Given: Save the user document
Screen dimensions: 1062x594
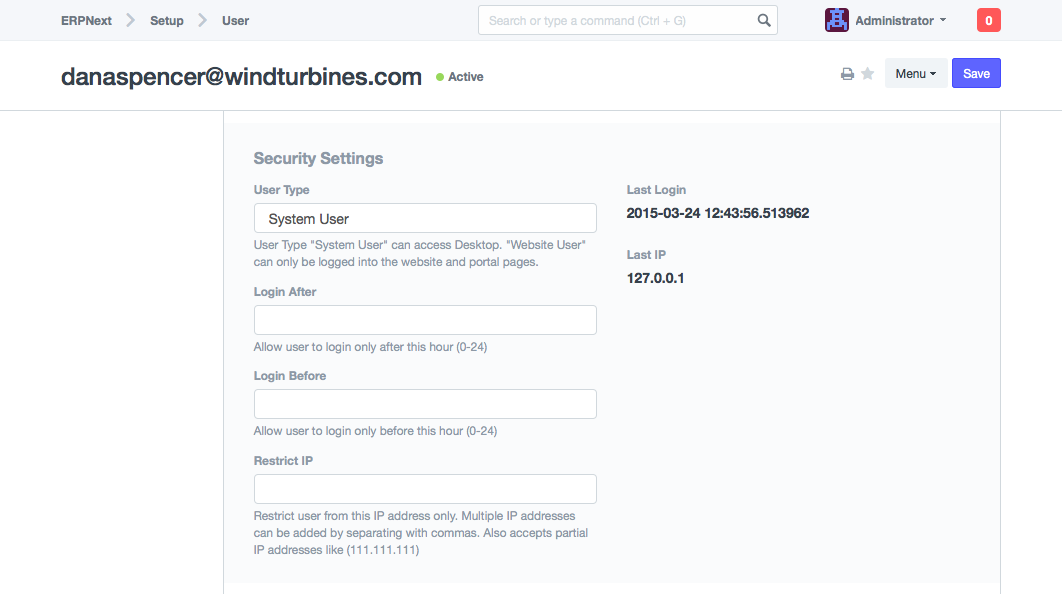Looking at the screenshot, I should coord(976,74).
